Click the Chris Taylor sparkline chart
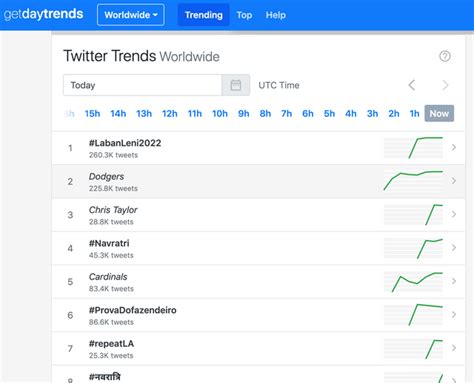The height and width of the screenshot is (383, 474). (413, 214)
